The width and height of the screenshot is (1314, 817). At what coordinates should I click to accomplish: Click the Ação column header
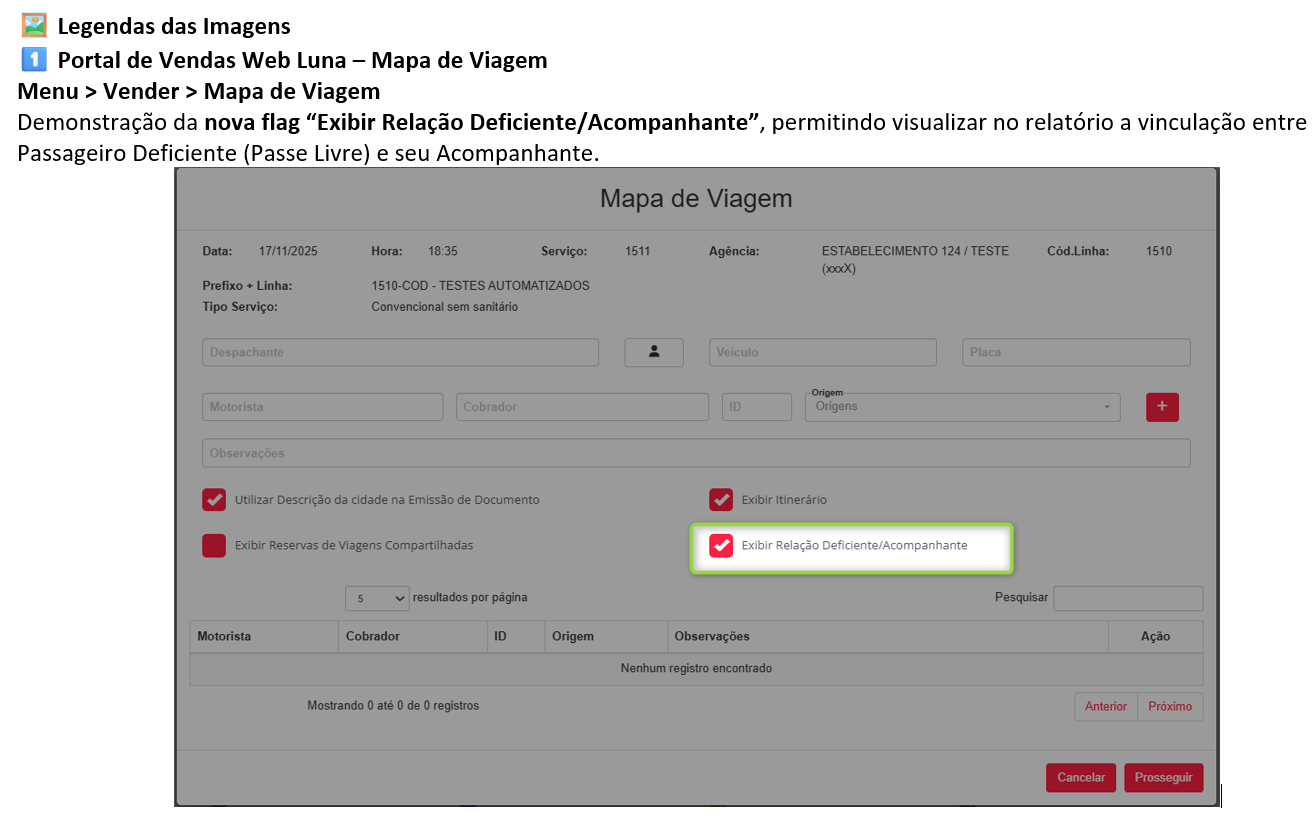pyautogui.click(x=1155, y=637)
